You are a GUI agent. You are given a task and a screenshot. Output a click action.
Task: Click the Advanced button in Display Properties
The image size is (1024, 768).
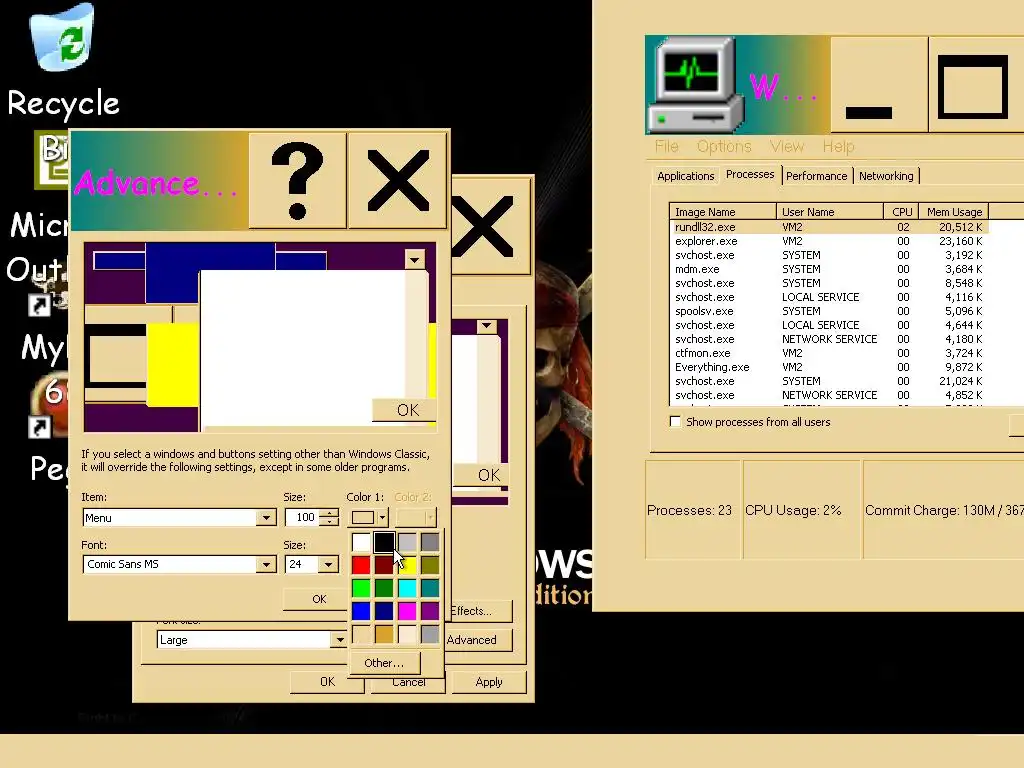click(479, 640)
